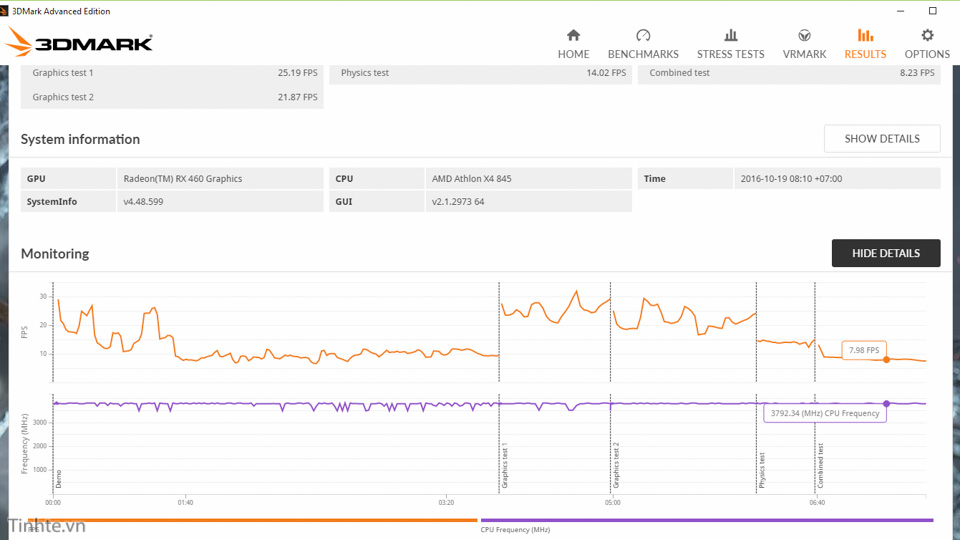
Task: Click the 03:20 time axis label
Action: 446,503
